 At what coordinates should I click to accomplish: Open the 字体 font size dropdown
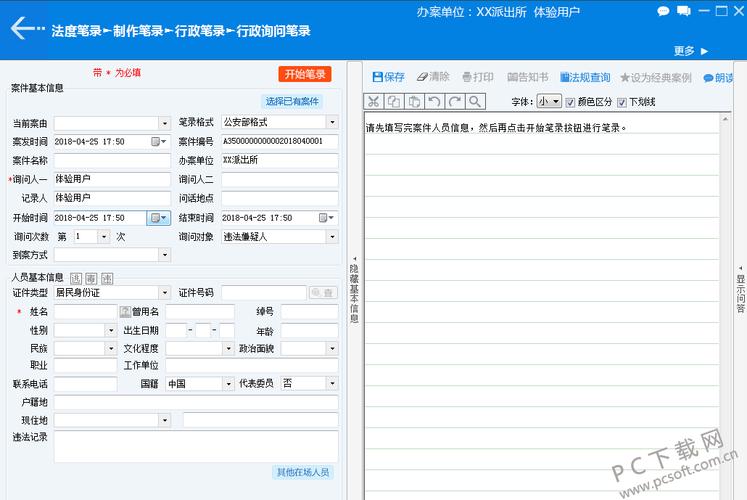pyautogui.click(x=549, y=102)
